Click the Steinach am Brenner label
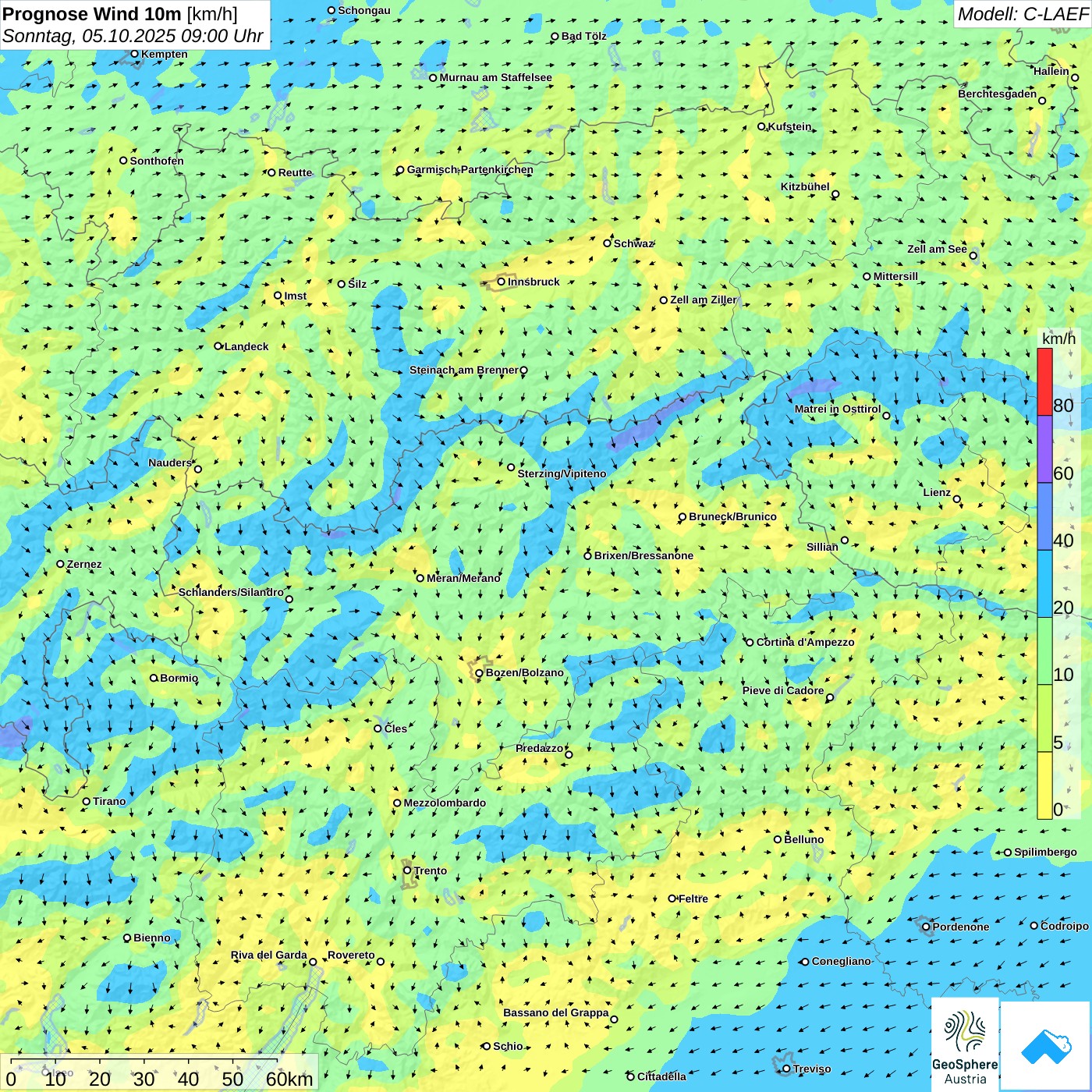This screenshot has width=1092, height=1092. pyautogui.click(x=463, y=370)
